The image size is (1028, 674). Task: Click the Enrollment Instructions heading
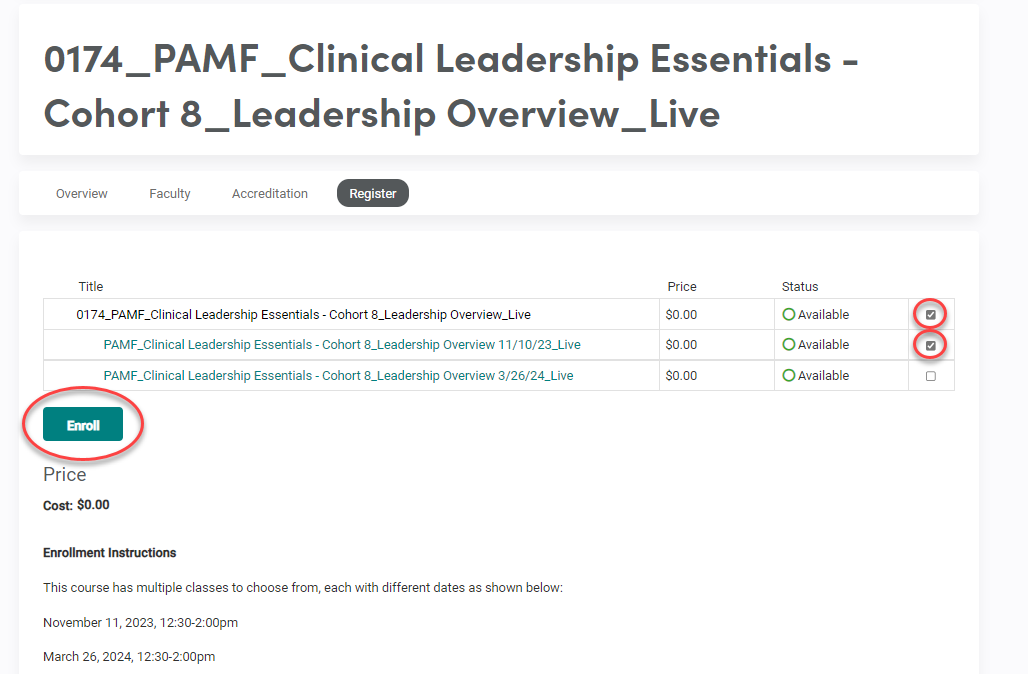click(x=110, y=553)
